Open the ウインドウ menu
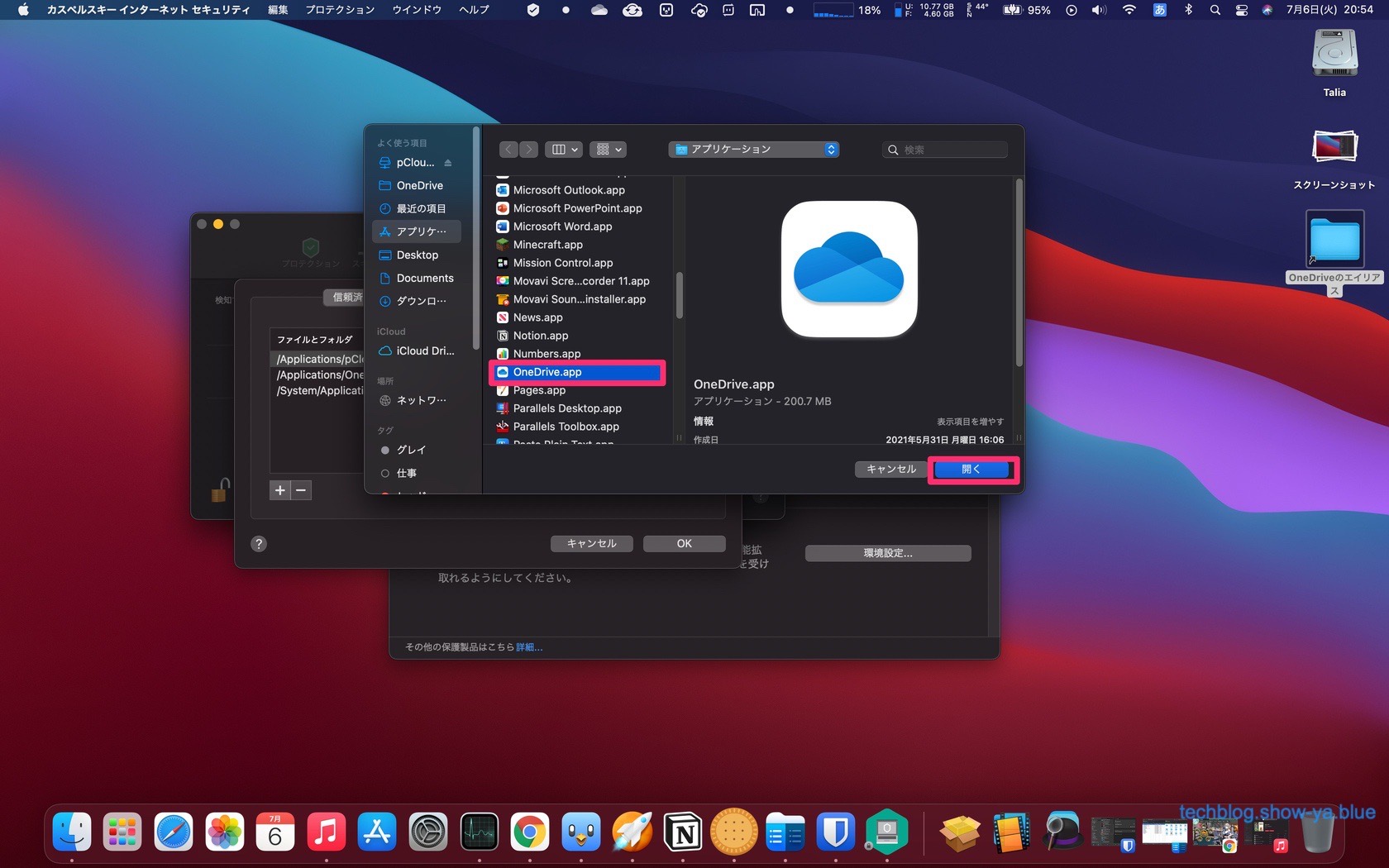 (x=417, y=10)
